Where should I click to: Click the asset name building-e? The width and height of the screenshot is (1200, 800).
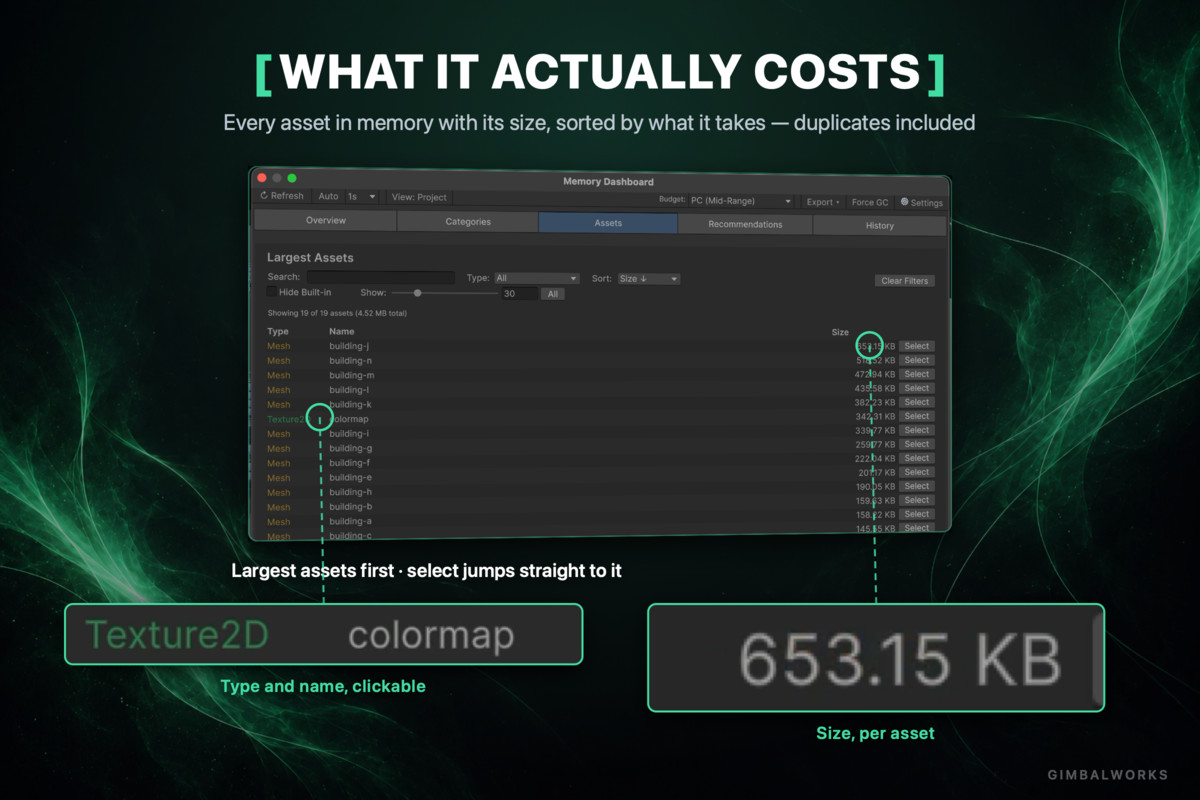[350, 477]
